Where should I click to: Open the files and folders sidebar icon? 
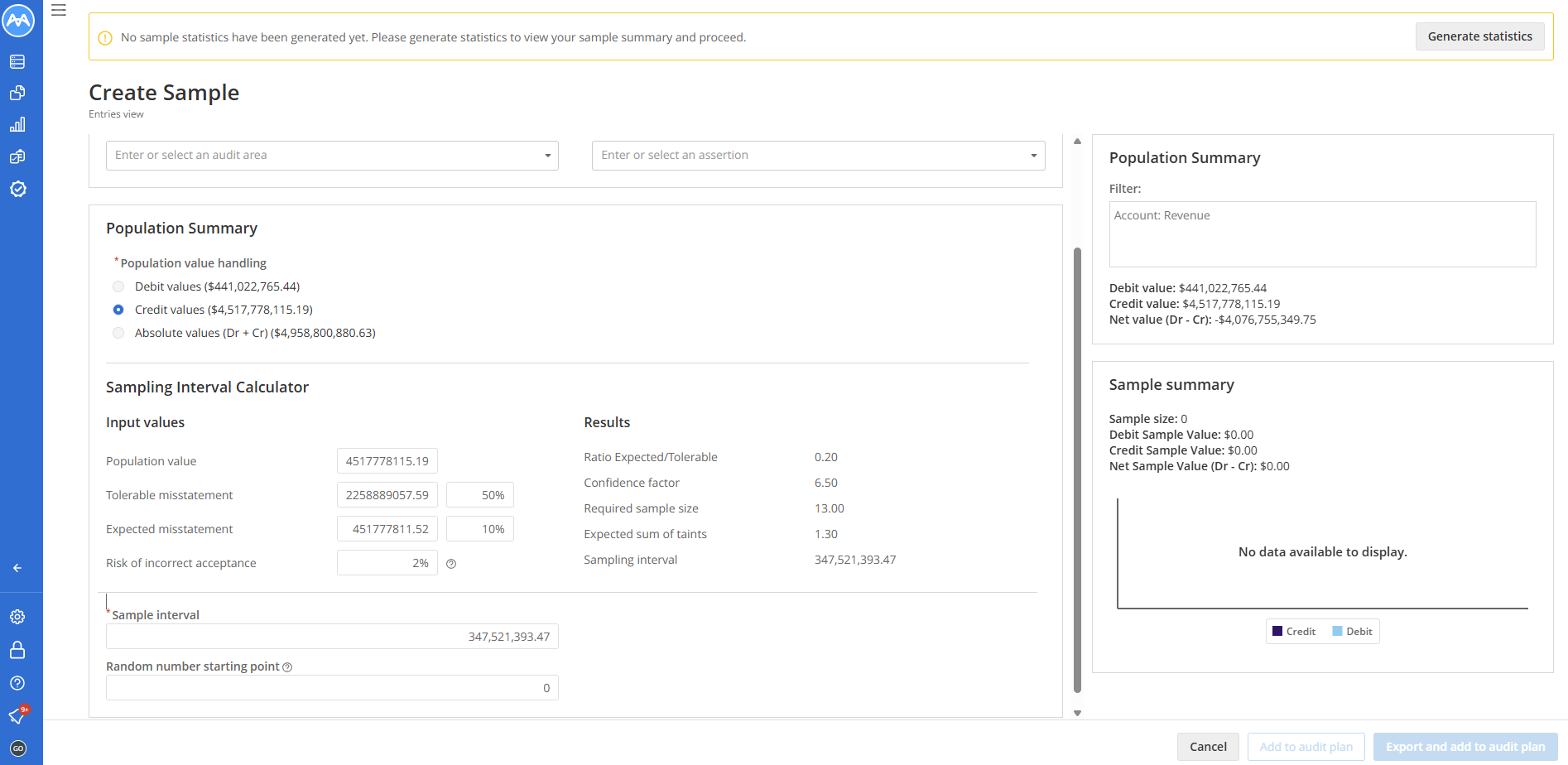17,94
